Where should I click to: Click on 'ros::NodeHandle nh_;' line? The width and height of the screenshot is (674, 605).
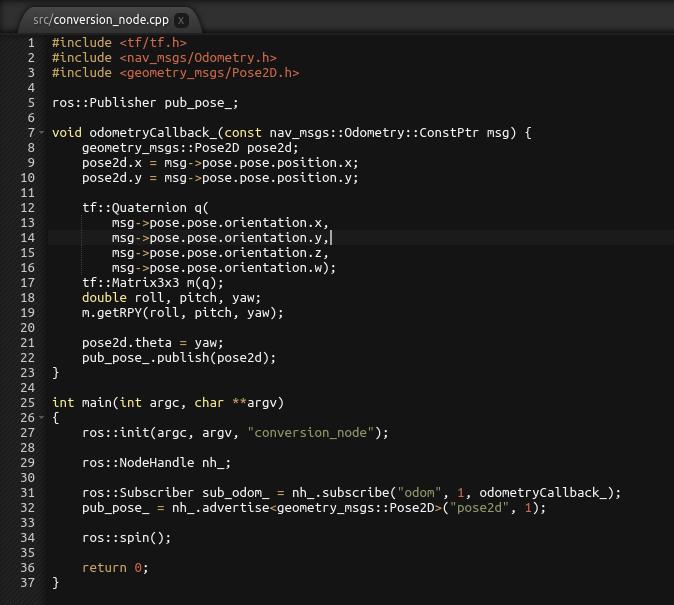pyautogui.click(x=156, y=463)
